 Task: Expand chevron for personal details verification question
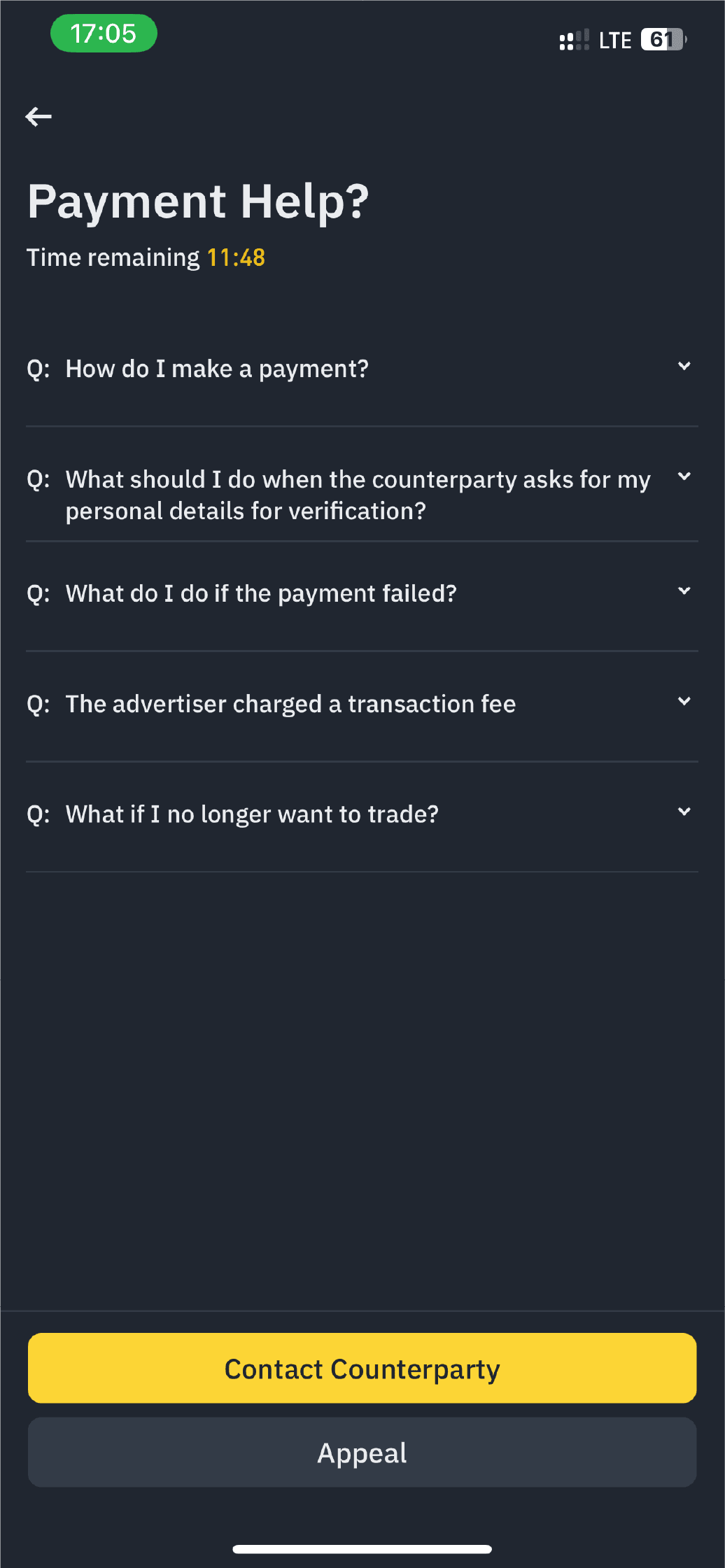[x=684, y=476]
